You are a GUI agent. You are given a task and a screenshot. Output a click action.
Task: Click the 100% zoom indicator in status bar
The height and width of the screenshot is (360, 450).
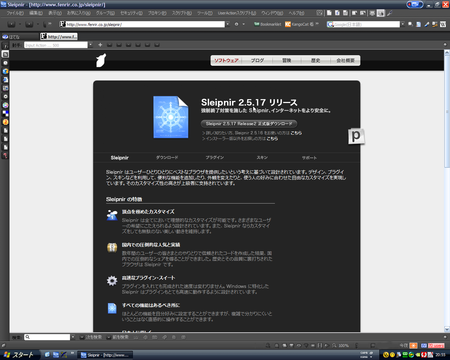point(341,346)
